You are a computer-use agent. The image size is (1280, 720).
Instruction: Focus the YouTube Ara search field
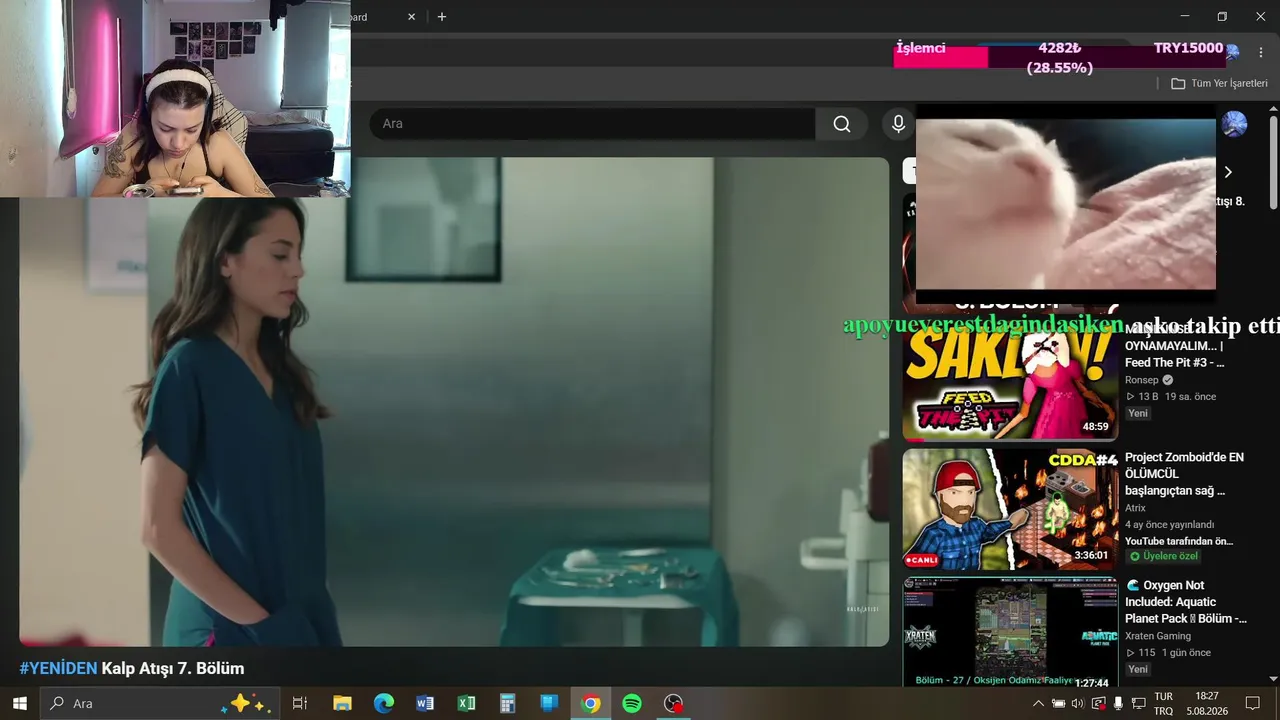tap(593, 124)
